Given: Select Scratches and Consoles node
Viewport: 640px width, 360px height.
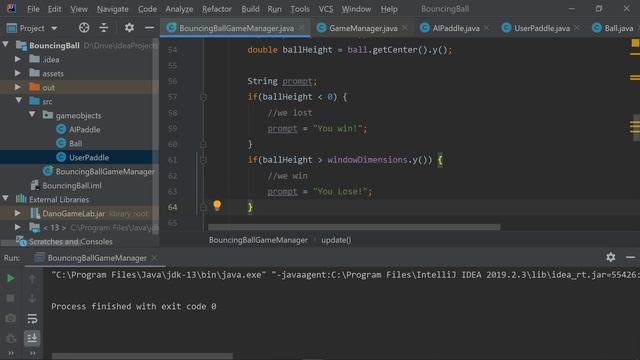Looking at the screenshot, I should [71, 242].
